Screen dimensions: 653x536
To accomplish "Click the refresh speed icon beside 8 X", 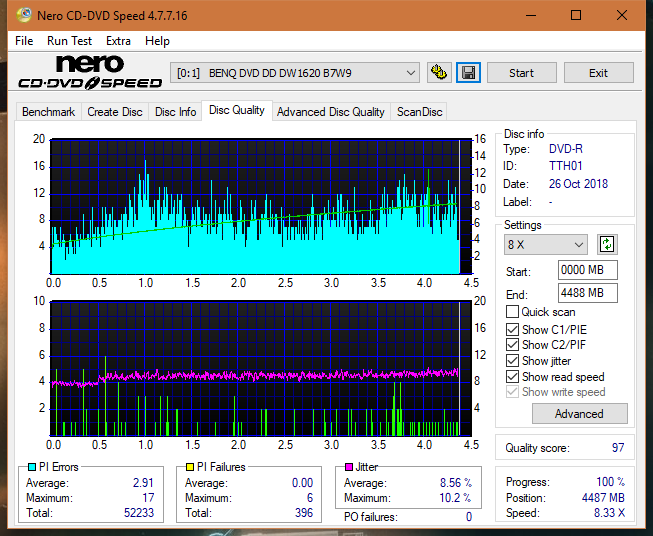I will pyautogui.click(x=607, y=244).
